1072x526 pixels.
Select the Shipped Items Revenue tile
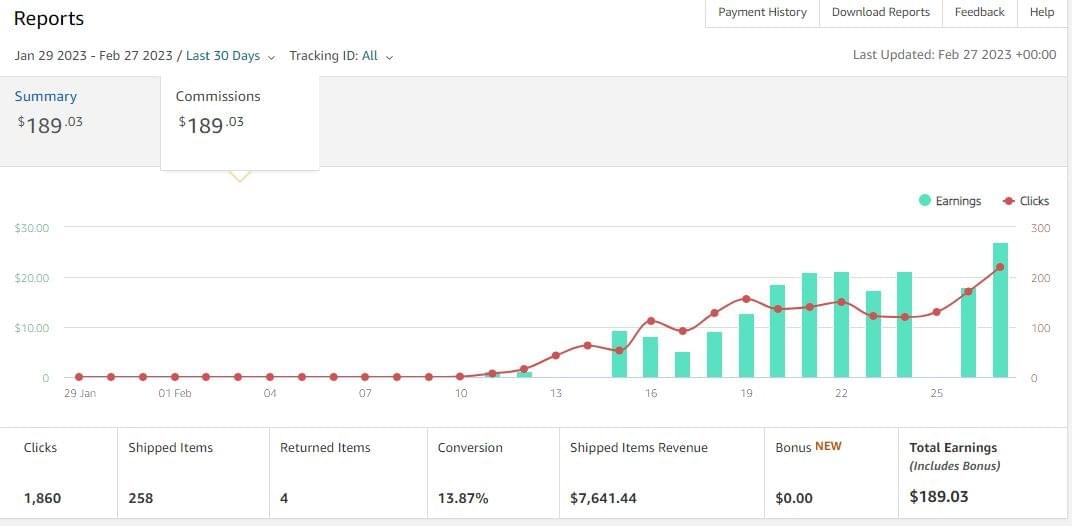tap(661, 473)
